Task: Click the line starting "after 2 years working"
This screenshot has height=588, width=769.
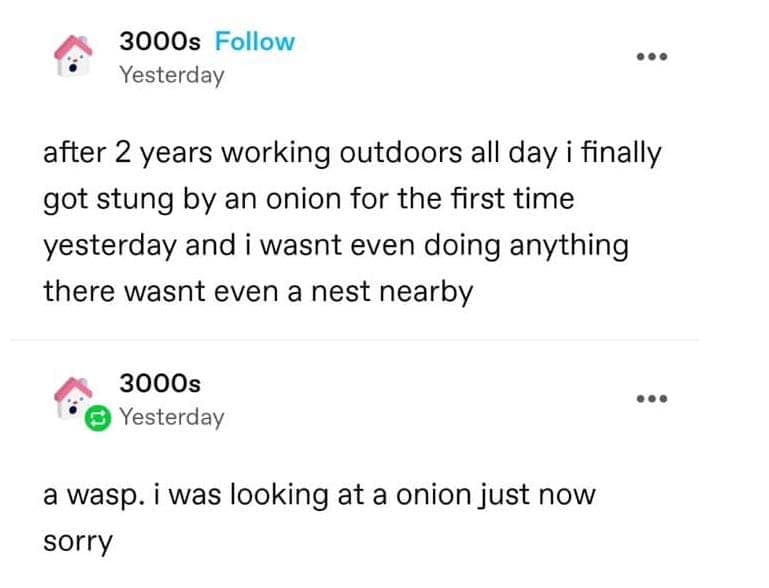Action: coord(352,154)
